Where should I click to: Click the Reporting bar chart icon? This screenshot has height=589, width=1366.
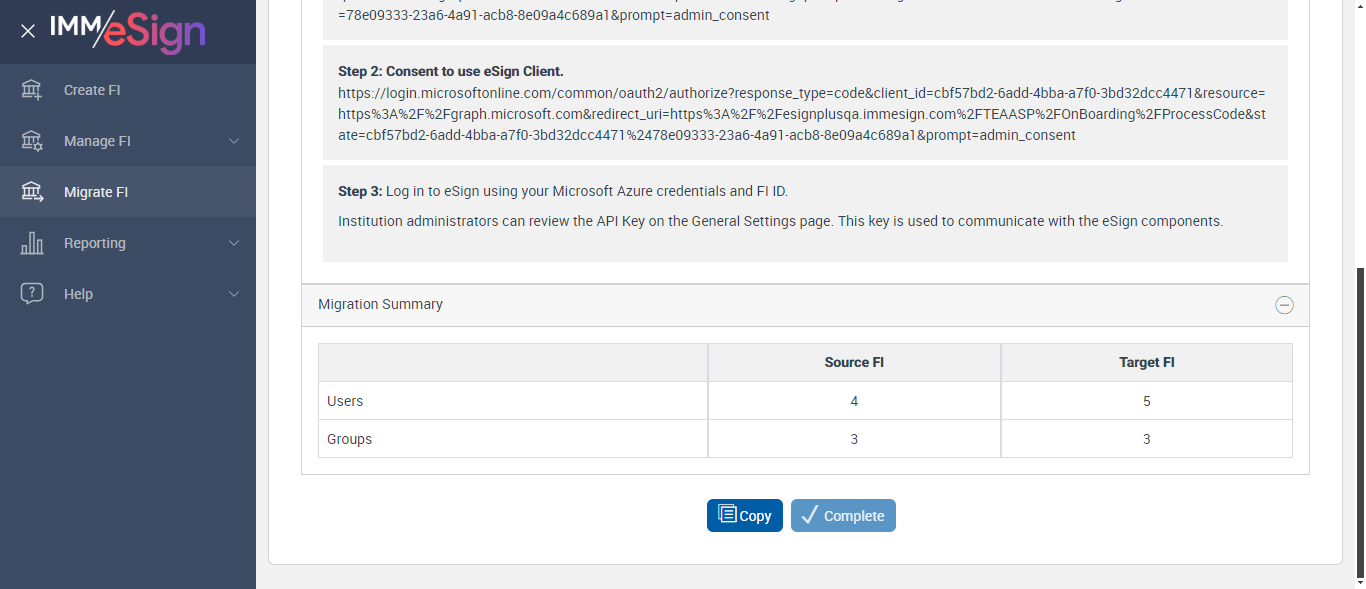point(32,243)
